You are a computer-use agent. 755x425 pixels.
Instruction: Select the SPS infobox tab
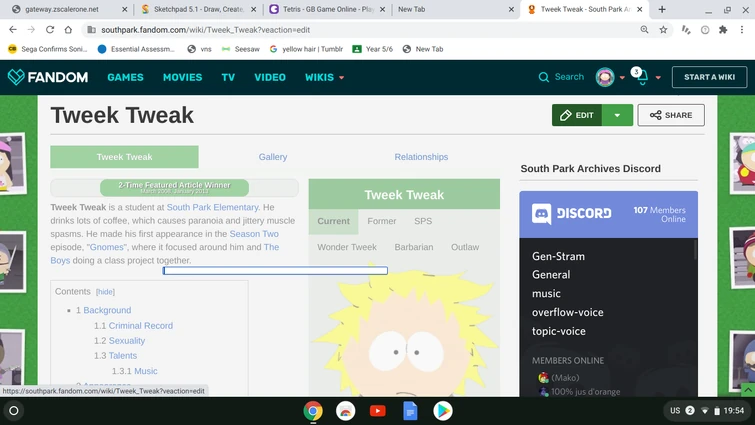point(423,221)
